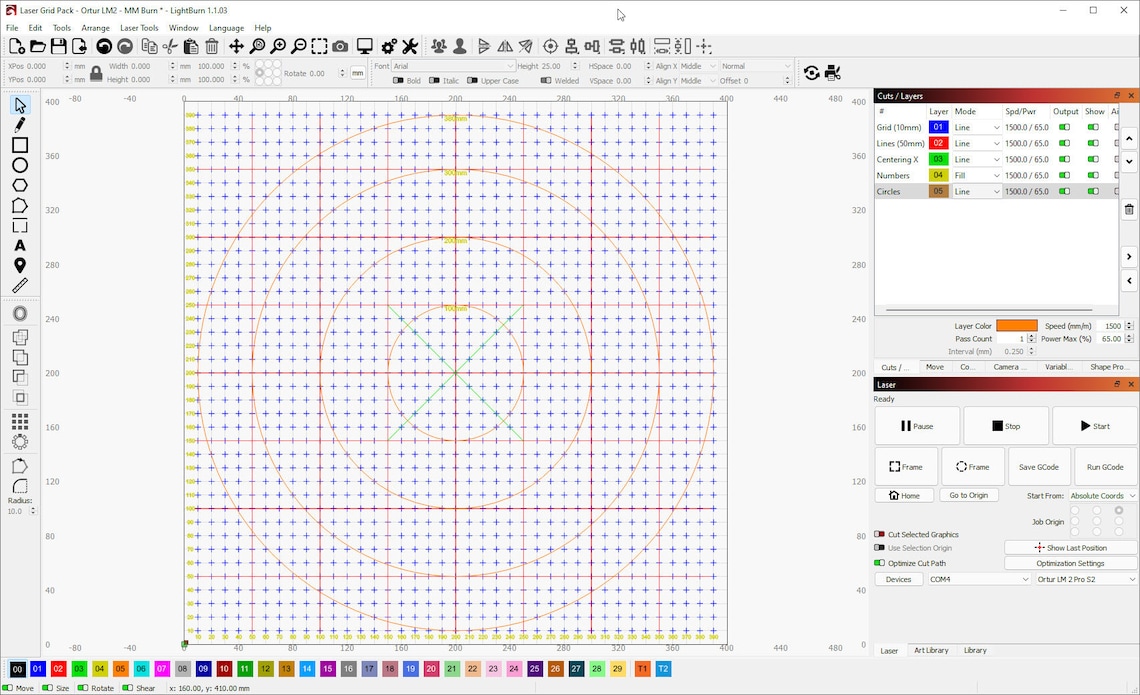
Task: Open the Circular Array tool
Action: 20,441
